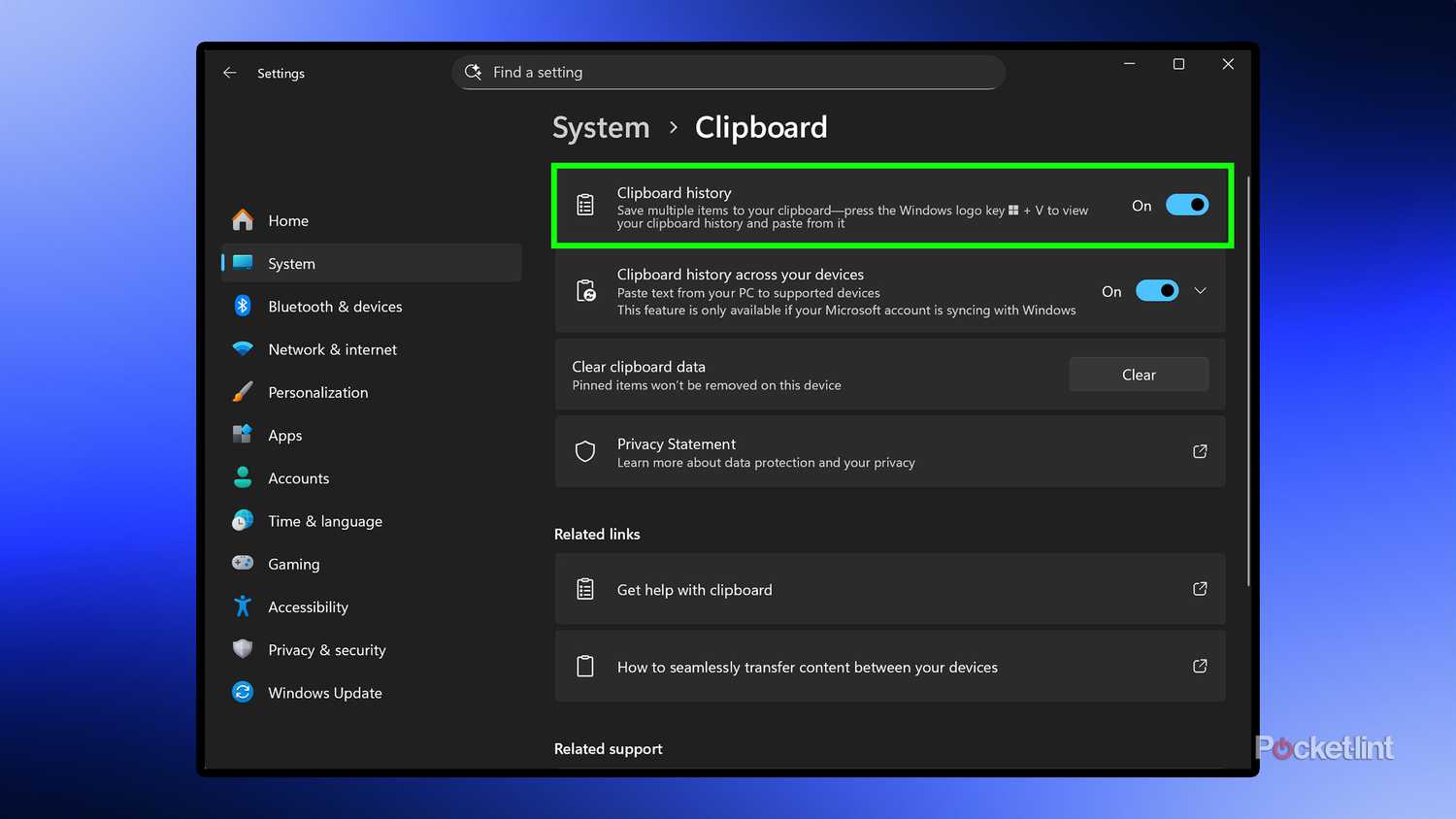Click the Personalization paintbrush icon
This screenshot has height=819, width=1456.
pyautogui.click(x=242, y=392)
